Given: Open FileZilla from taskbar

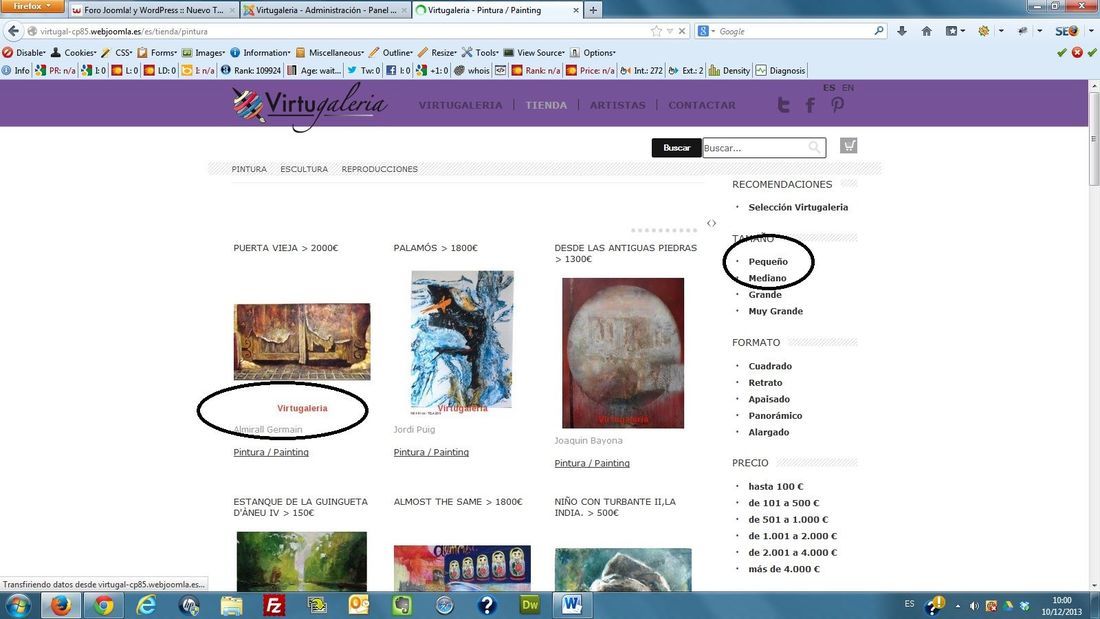Looking at the screenshot, I should click(x=274, y=605).
